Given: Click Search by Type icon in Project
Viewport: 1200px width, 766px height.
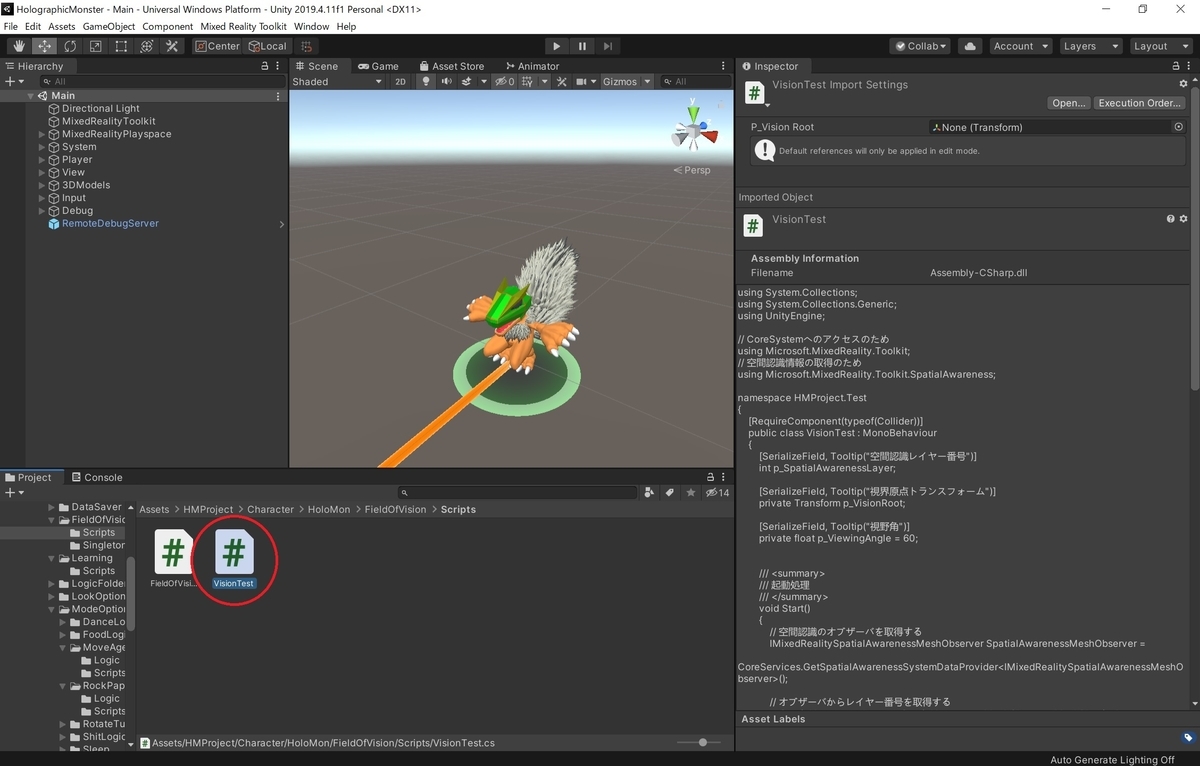Looking at the screenshot, I should click(x=650, y=493).
